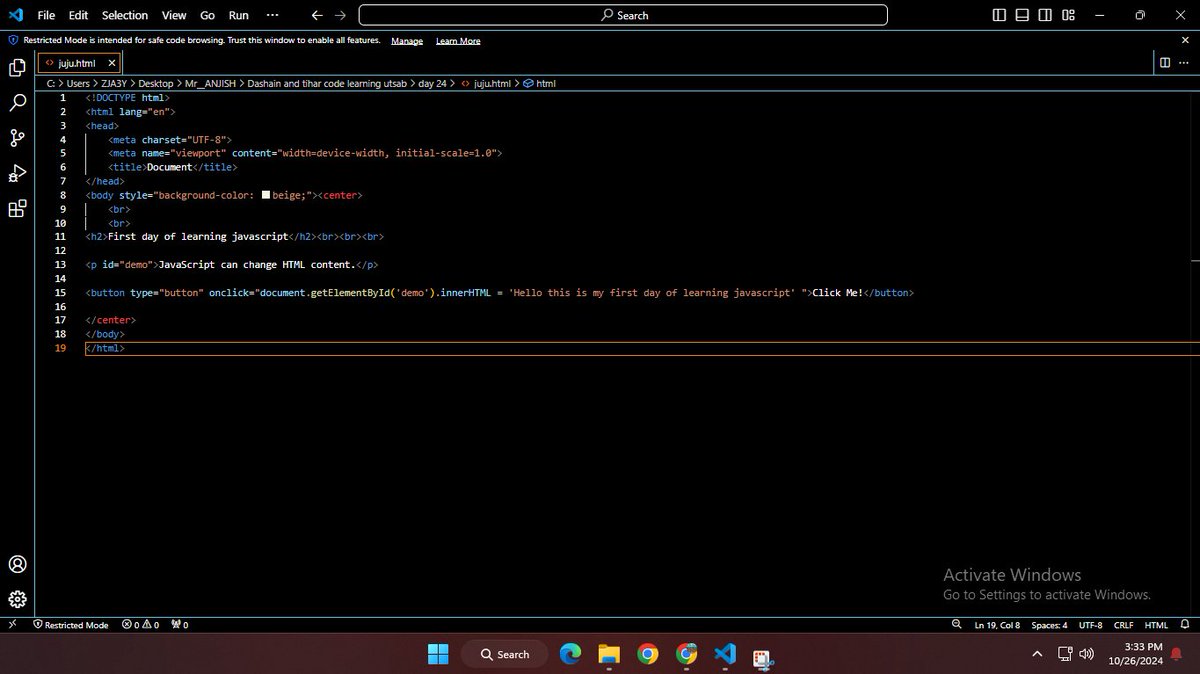This screenshot has height=674, width=1200.
Task: Change CRLF end of line sequence
Action: pos(1123,624)
